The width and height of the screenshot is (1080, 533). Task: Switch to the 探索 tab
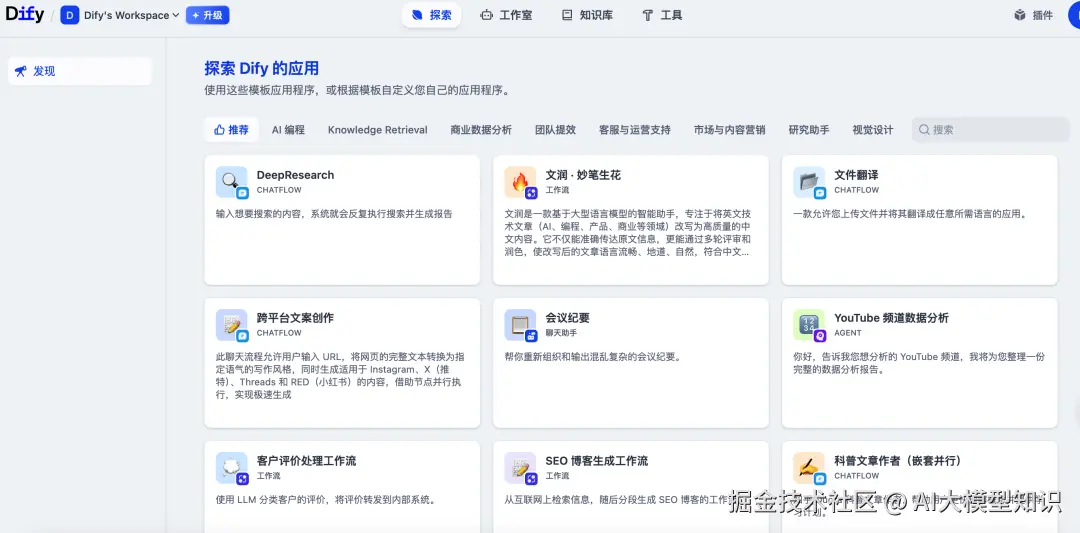pos(431,15)
